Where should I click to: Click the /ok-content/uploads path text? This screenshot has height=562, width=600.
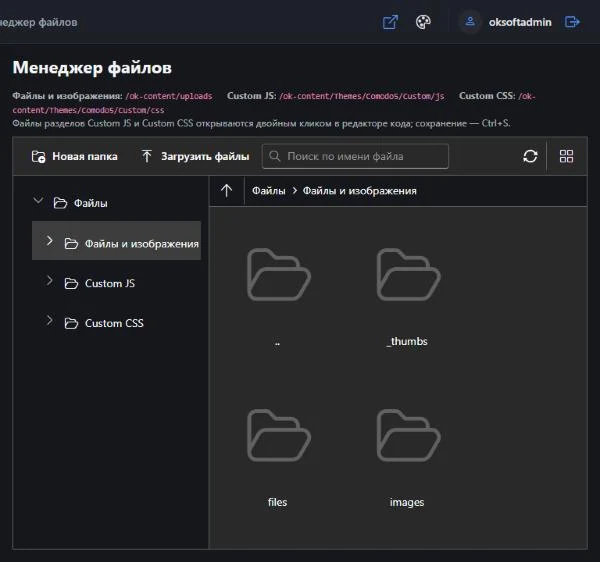point(169,96)
